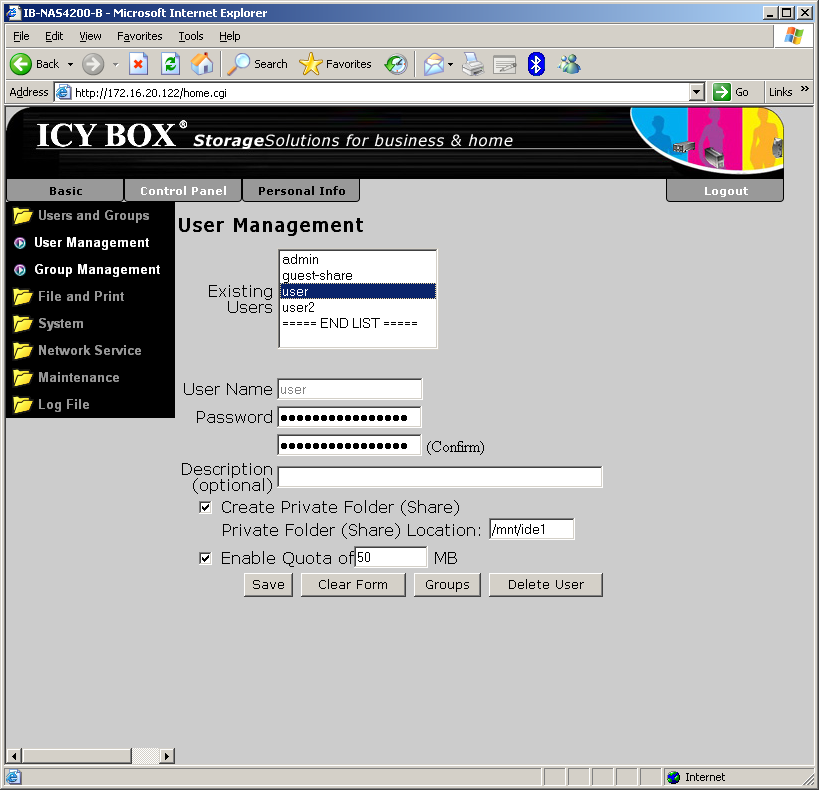
Task: Stop loading with the red X icon
Action: [138, 64]
